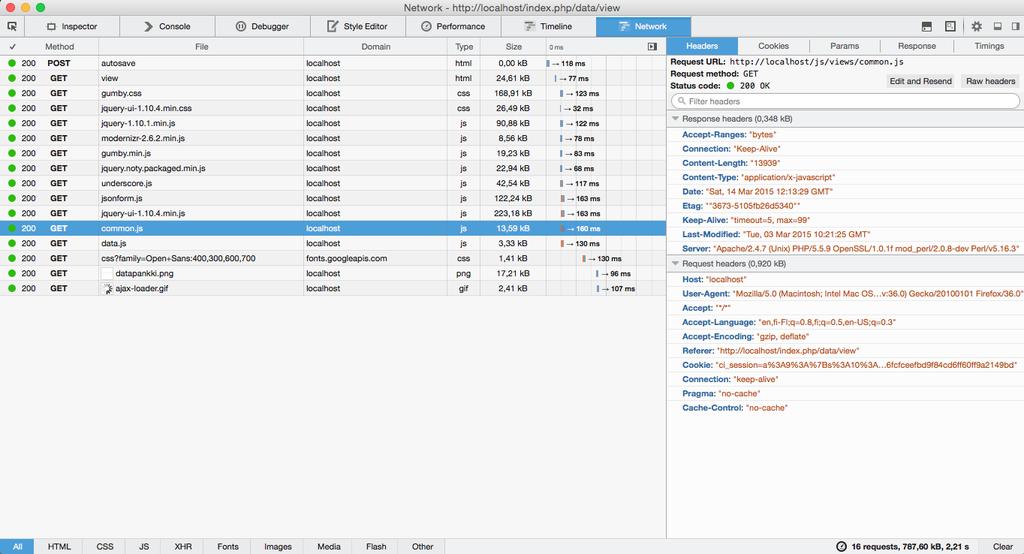Viewport: 1024px width, 554px height.
Task: Click the ajax-loader.gif thumbnail icon
Action: (x=108, y=288)
